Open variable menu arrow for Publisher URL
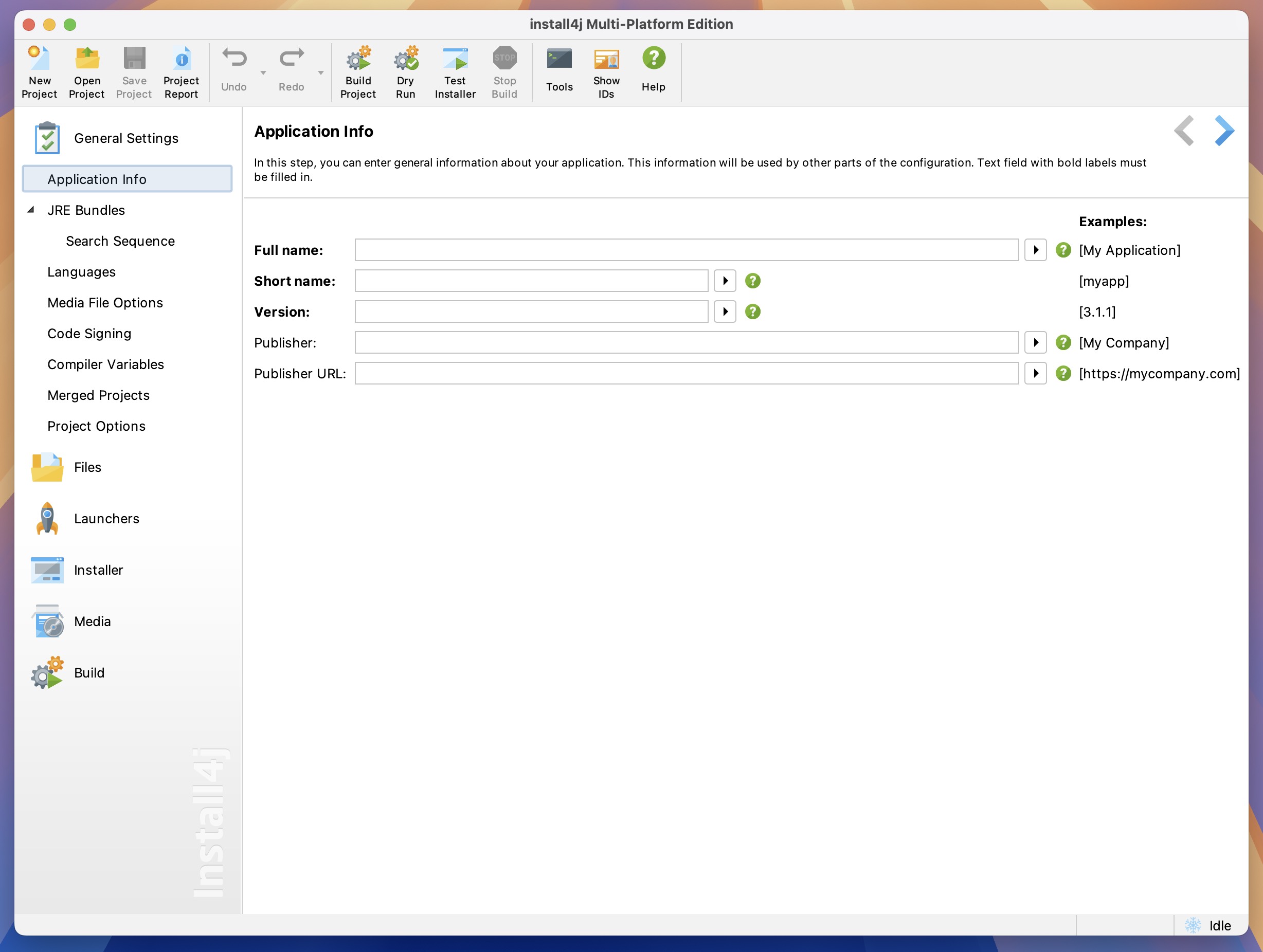Image resolution: width=1263 pixels, height=952 pixels. click(1035, 373)
